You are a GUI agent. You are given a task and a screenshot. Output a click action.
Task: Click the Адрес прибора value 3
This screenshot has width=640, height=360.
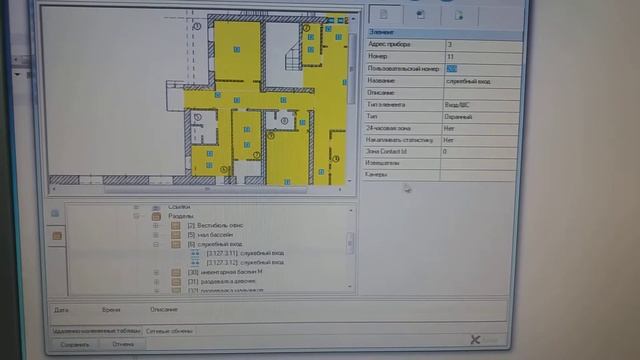[x=484, y=44]
